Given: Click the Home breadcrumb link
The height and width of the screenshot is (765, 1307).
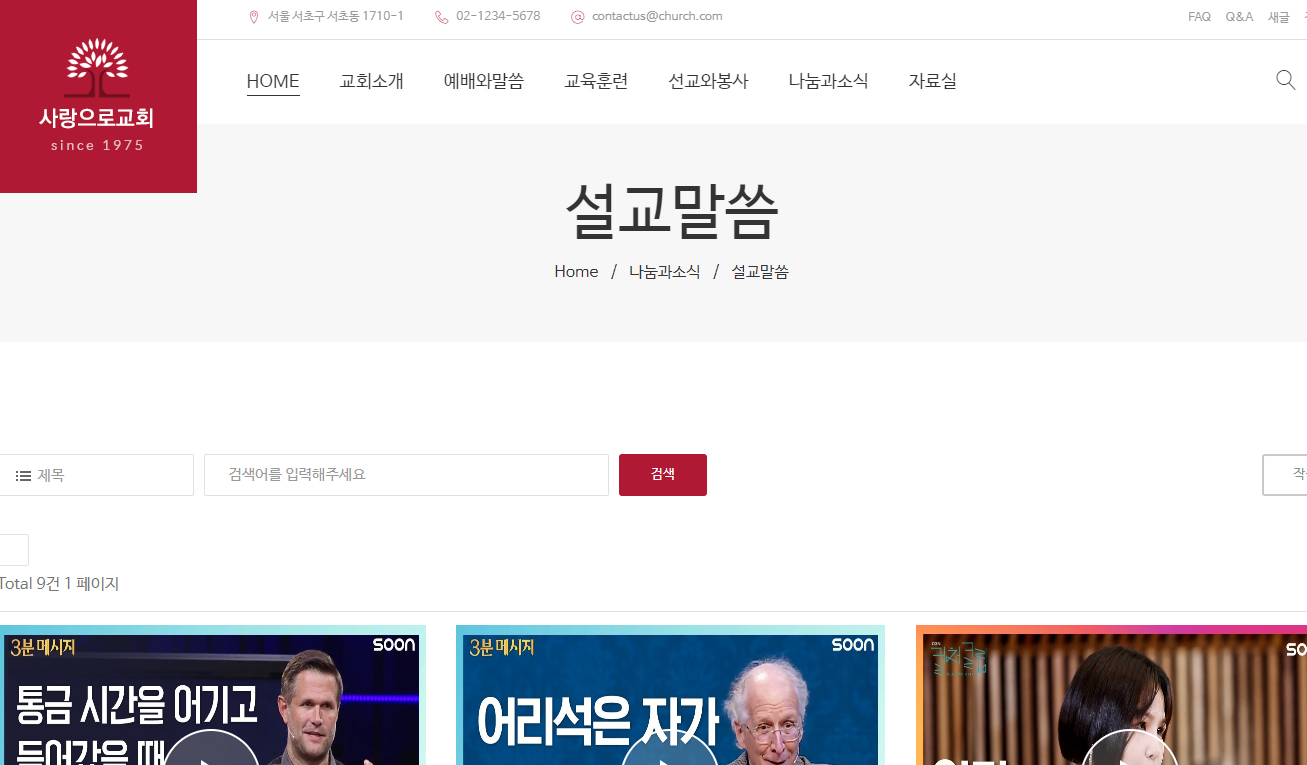Looking at the screenshot, I should point(576,271).
